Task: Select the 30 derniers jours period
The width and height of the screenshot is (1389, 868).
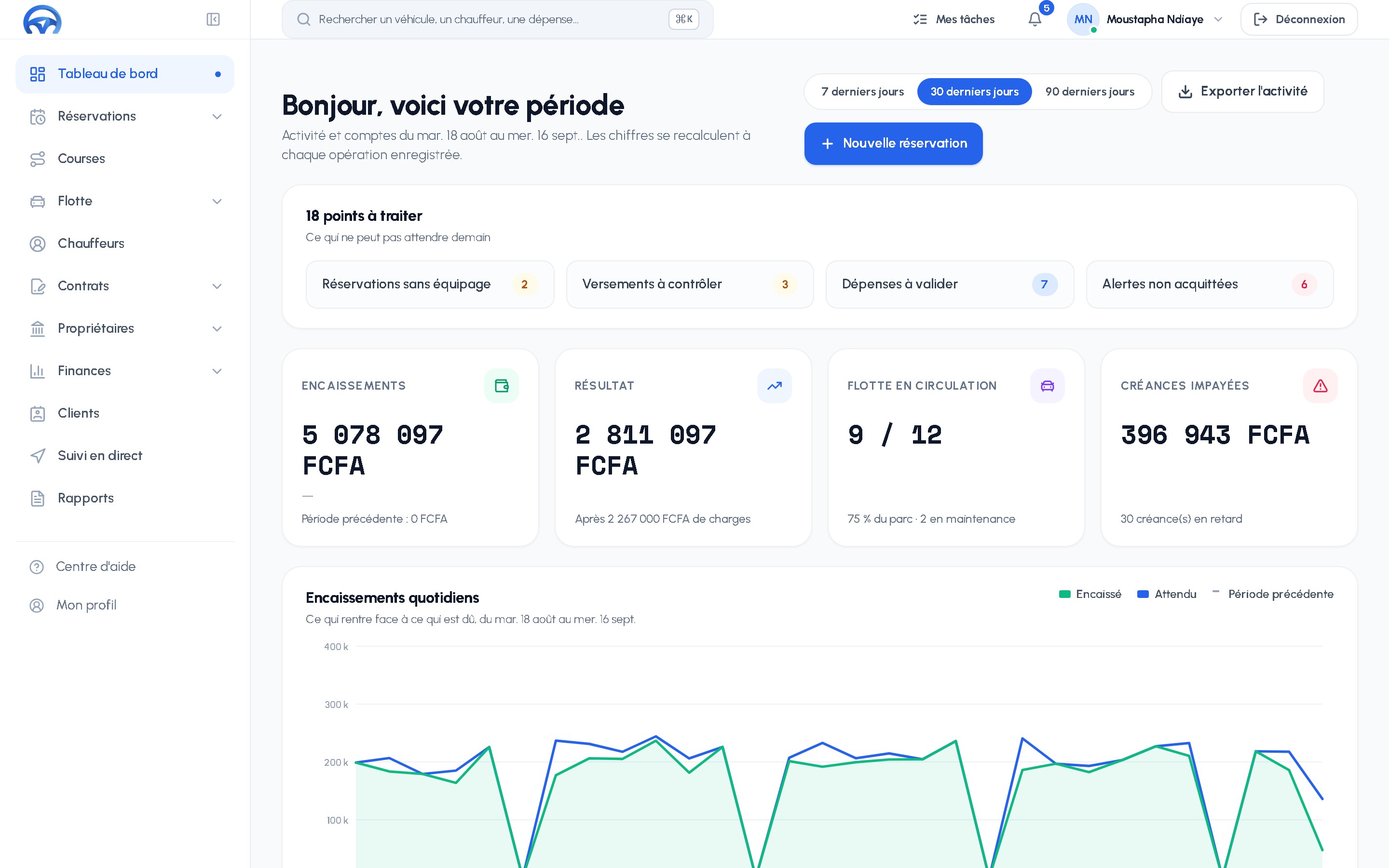Action: 974,92
